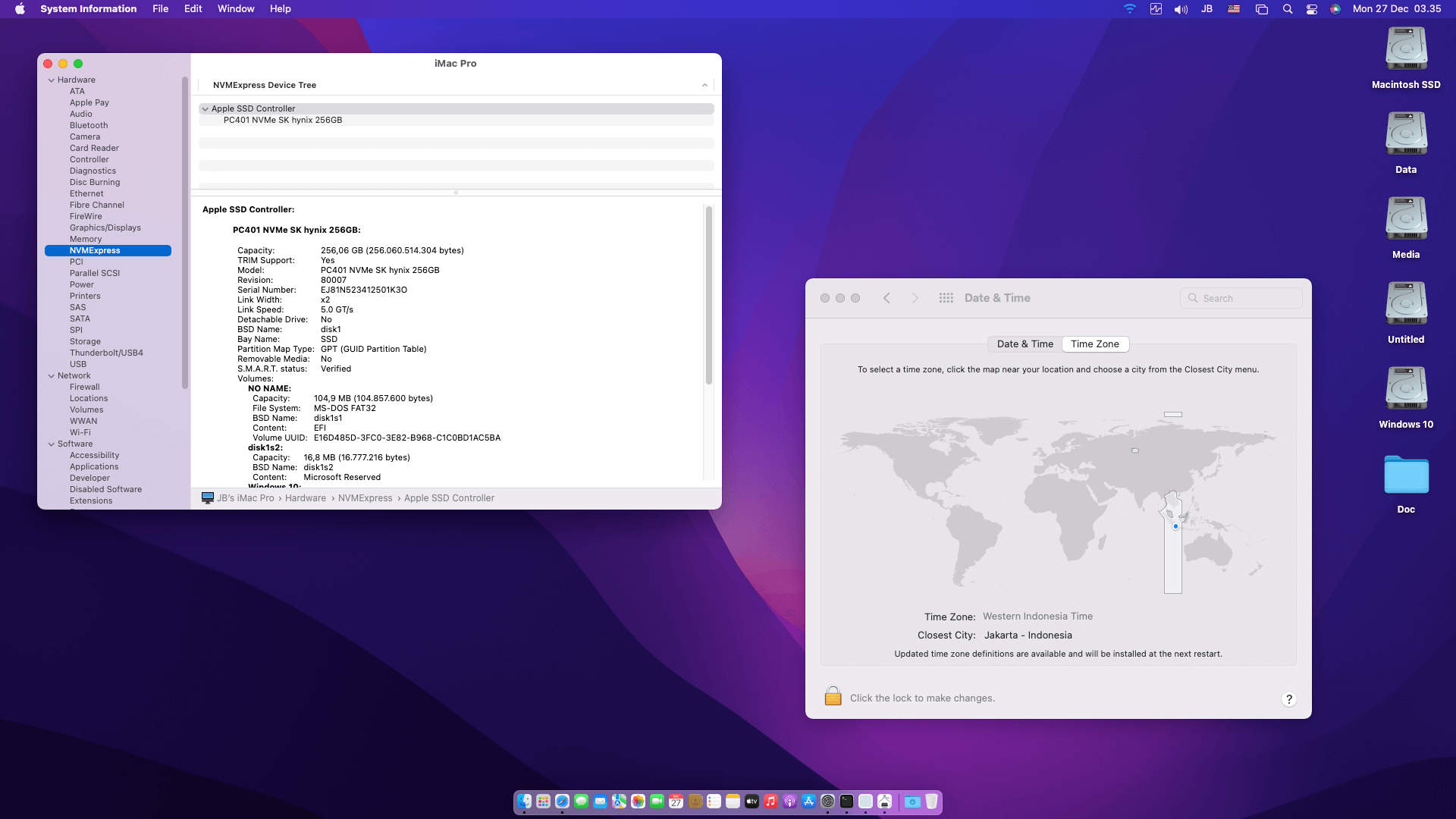Image resolution: width=1456 pixels, height=819 pixels.
Task: Open the File menu
Action: point(160,9)
